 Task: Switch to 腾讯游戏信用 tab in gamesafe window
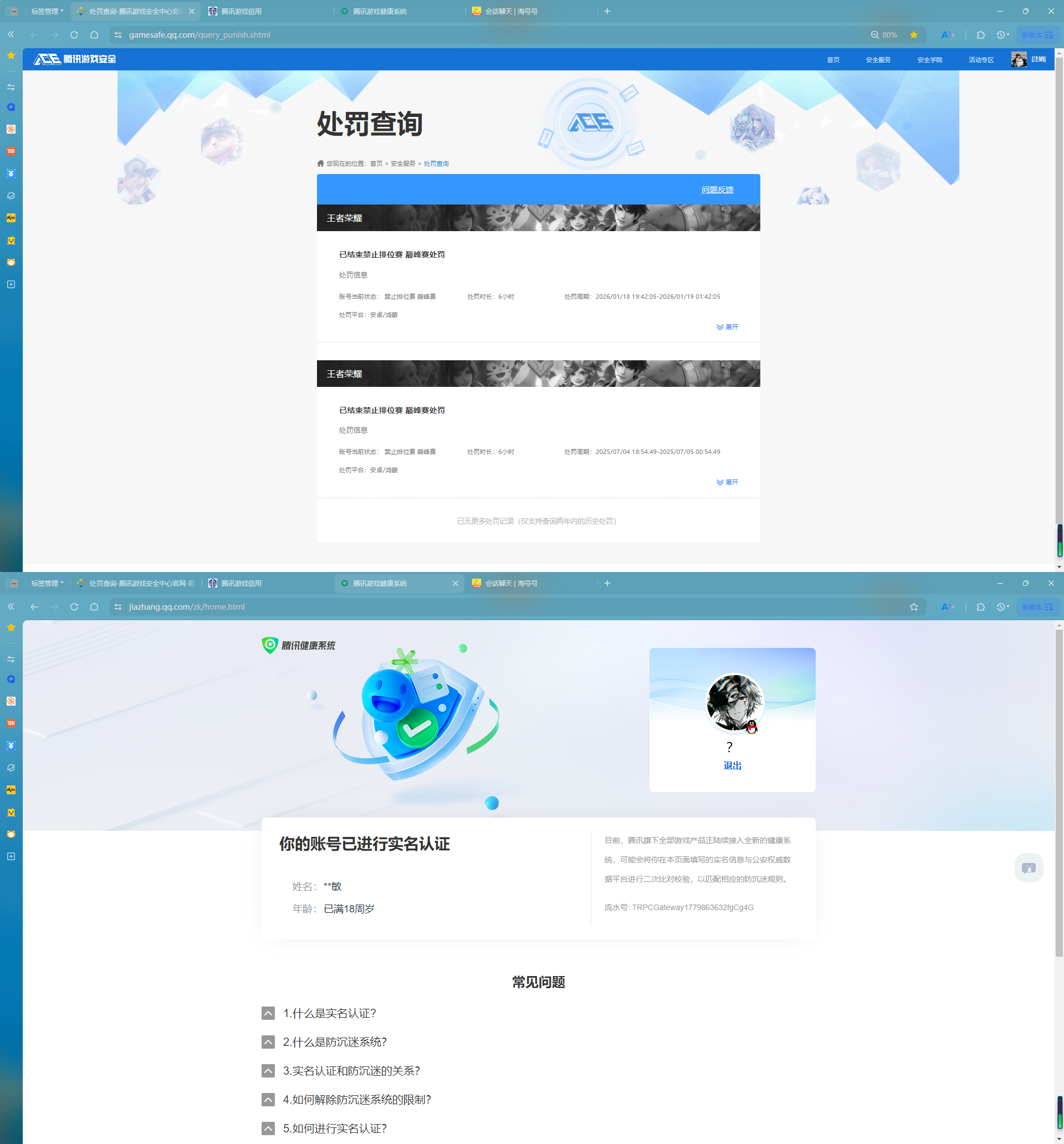pyautogui.click(x=268, y=11)
